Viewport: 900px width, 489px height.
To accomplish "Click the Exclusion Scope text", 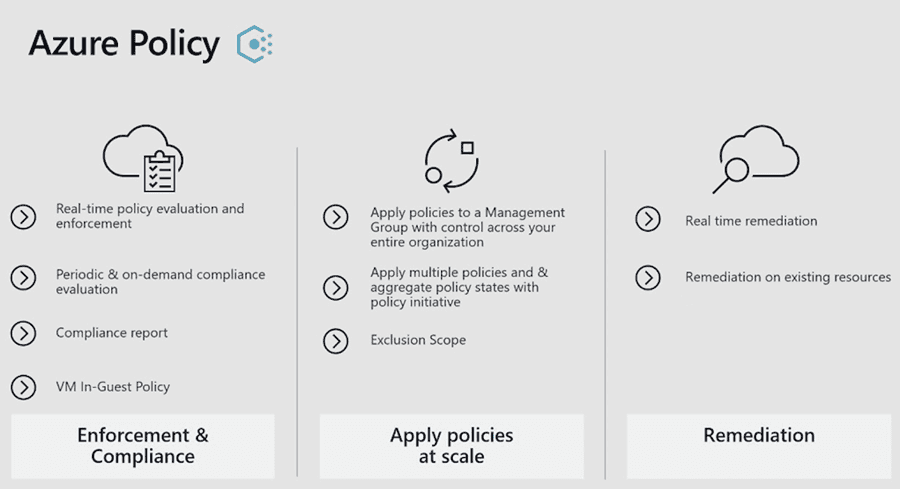I will (418, 340).
